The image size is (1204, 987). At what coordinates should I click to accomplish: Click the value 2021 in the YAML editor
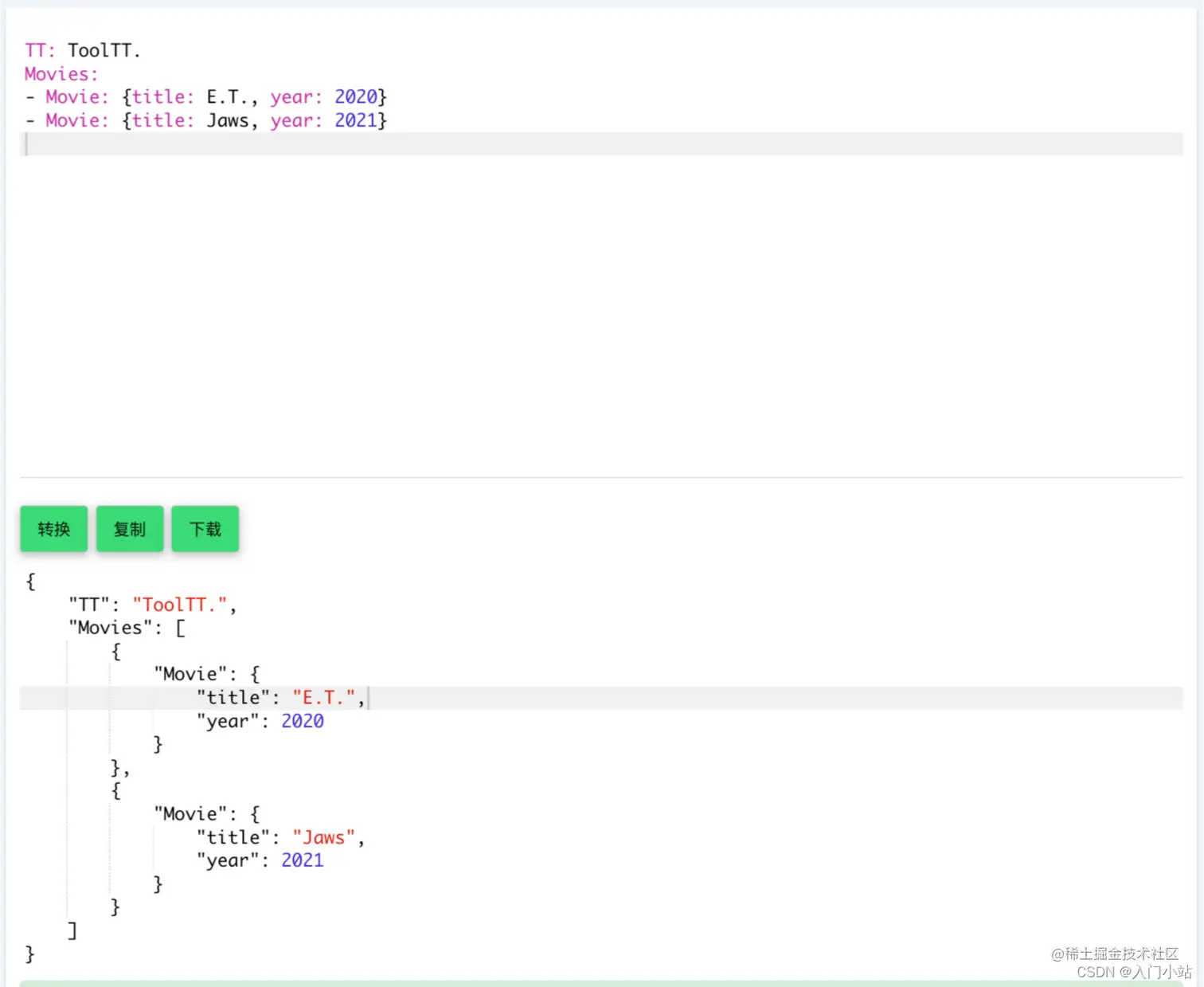point(355,121)
